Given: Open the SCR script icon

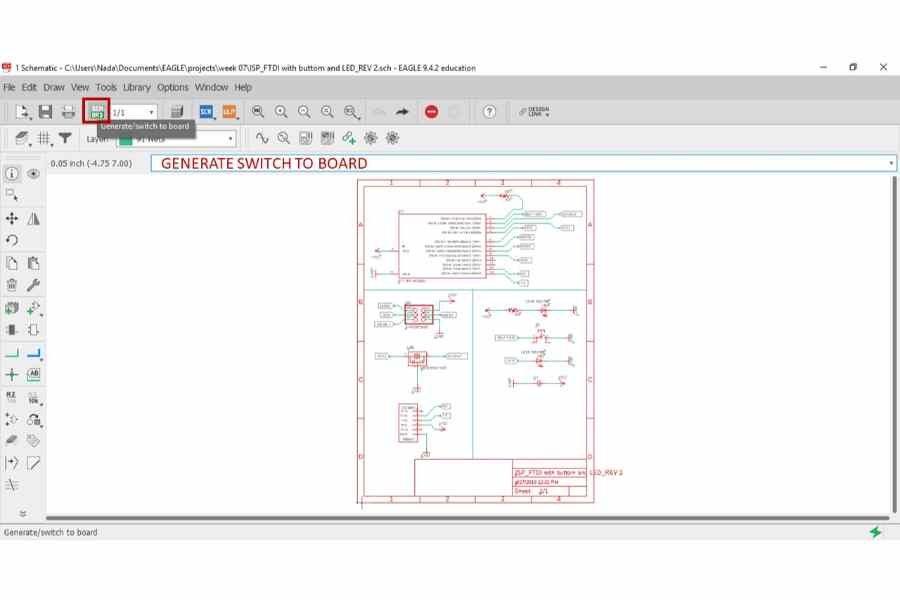Looking at the screenshot, I should coord(206,111).
